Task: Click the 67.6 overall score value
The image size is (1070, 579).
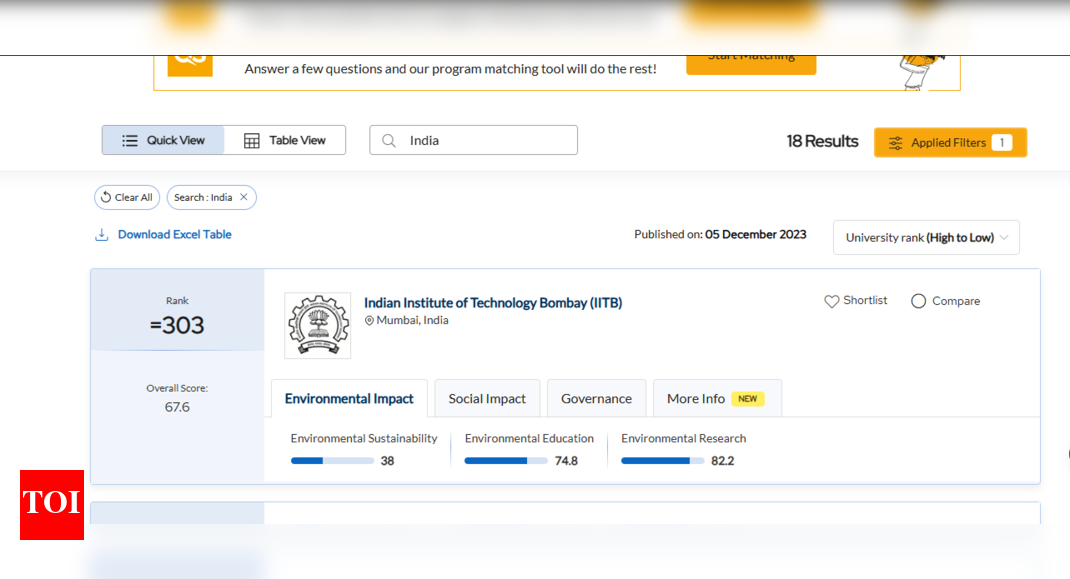Action: 177,407
